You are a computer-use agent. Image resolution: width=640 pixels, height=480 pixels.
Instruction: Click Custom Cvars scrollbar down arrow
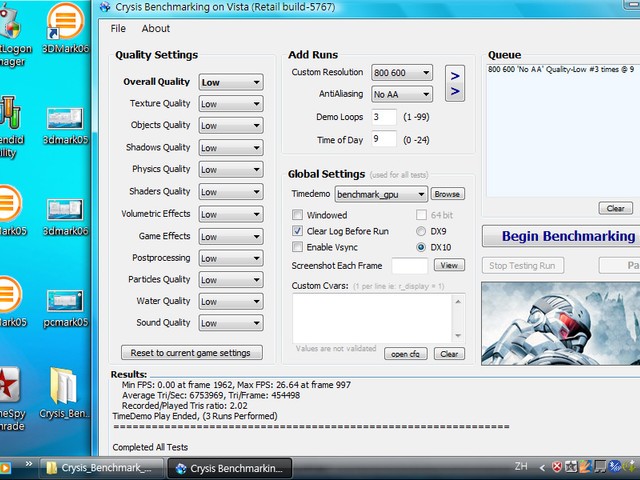coord(458,336)
